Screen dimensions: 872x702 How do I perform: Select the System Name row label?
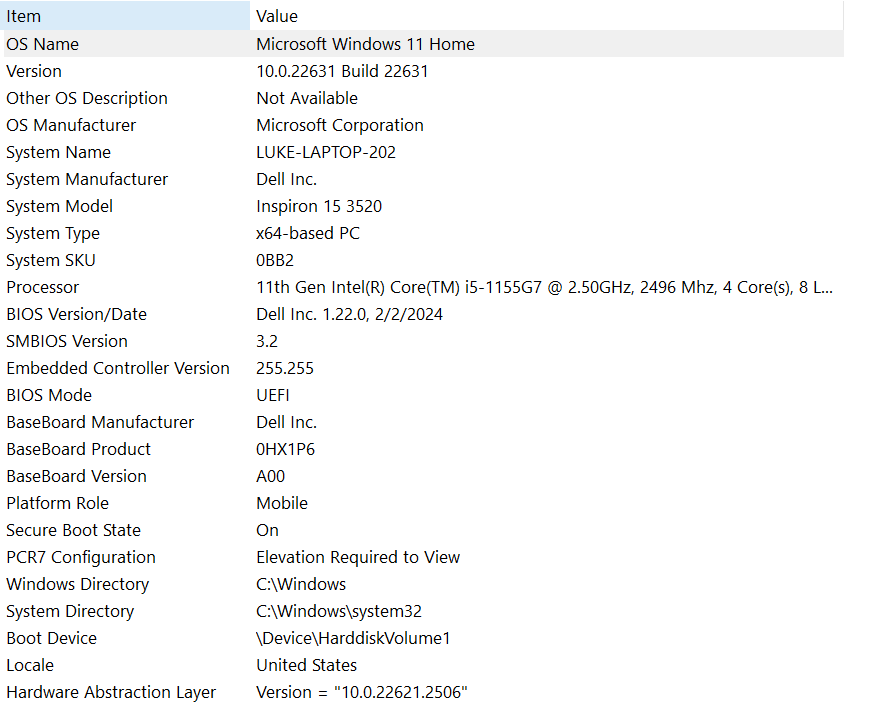(x=58, y=152)
